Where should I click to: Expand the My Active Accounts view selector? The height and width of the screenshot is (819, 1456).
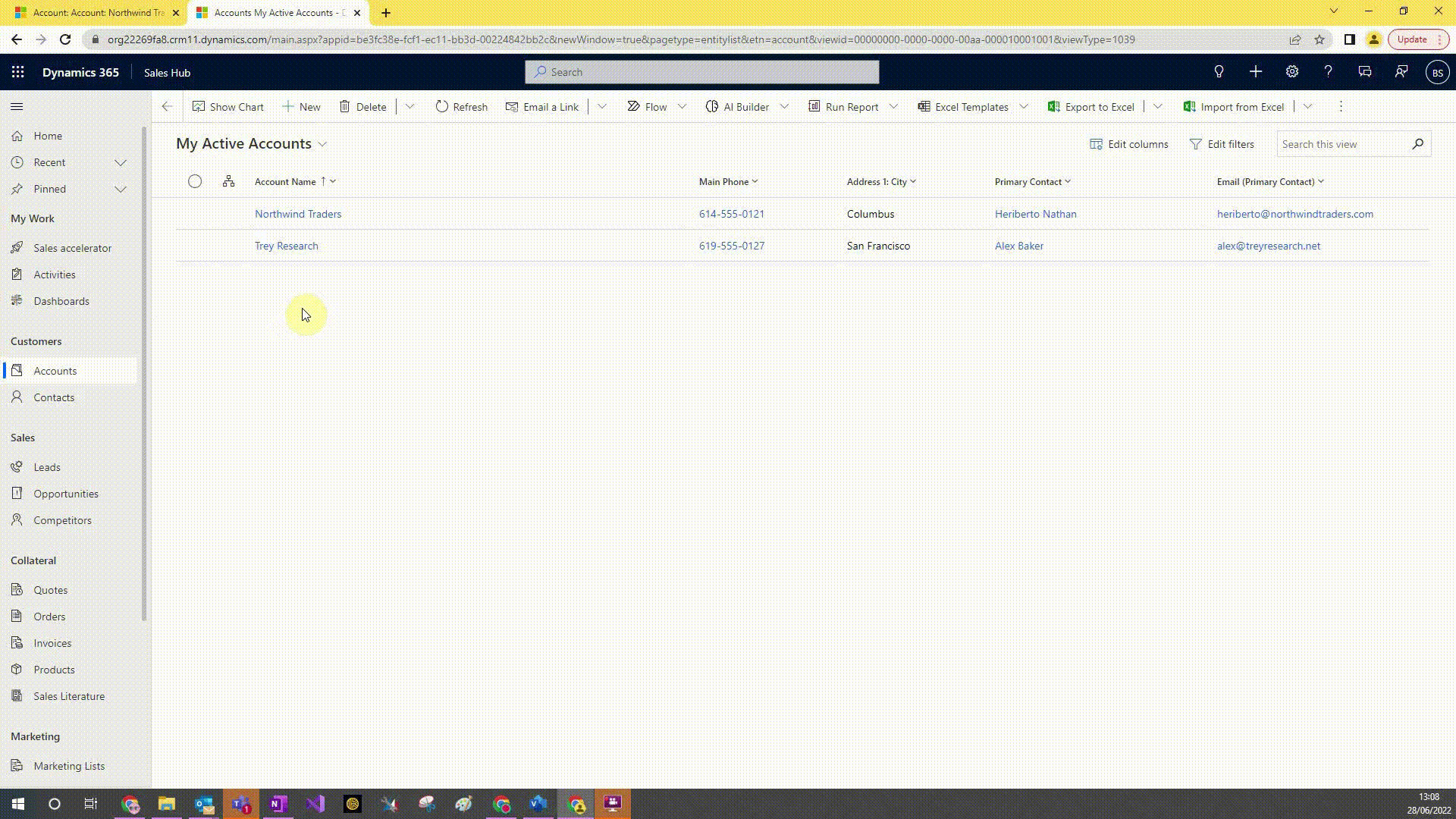[323, 144]
